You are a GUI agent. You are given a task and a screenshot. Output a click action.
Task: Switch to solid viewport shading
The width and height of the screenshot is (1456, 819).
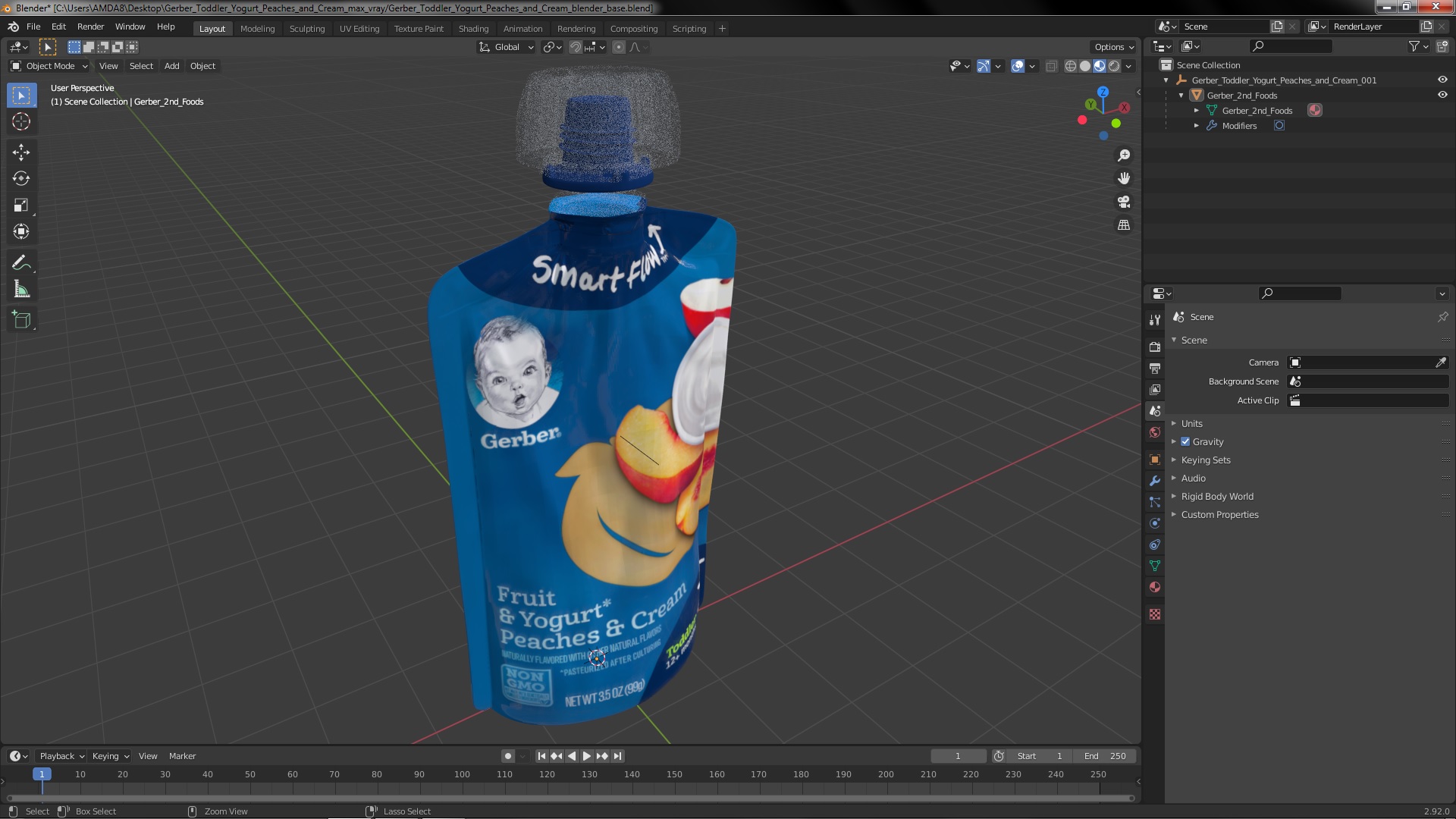[x=1085, y=66]
